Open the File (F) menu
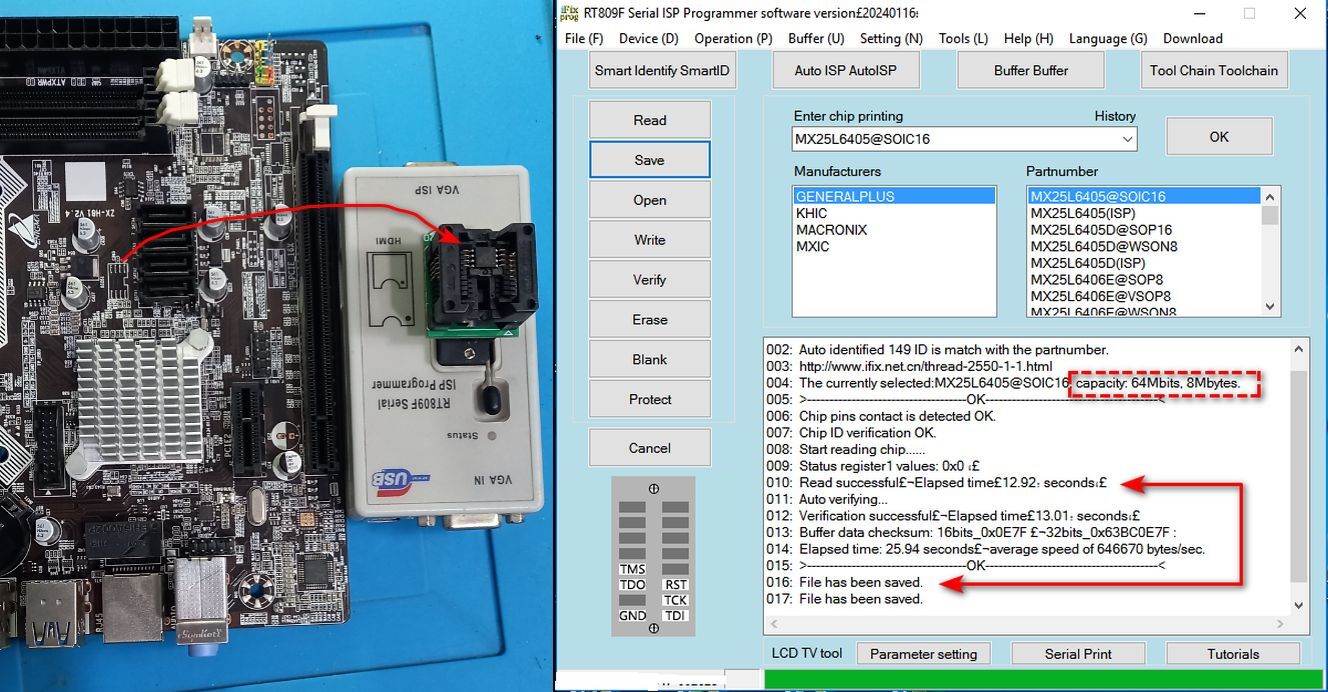Screen dimensions: 1328x692 [584, 38]
